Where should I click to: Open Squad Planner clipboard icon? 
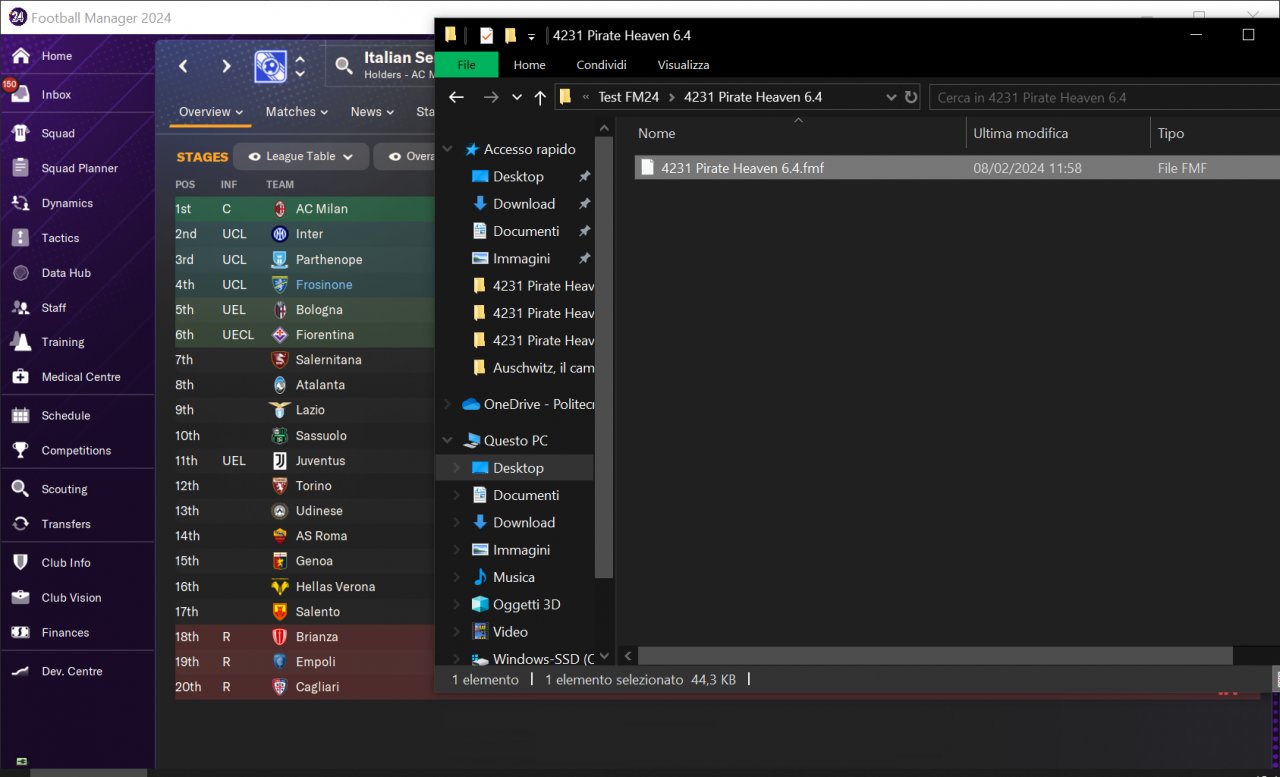[x=20, y=168]
